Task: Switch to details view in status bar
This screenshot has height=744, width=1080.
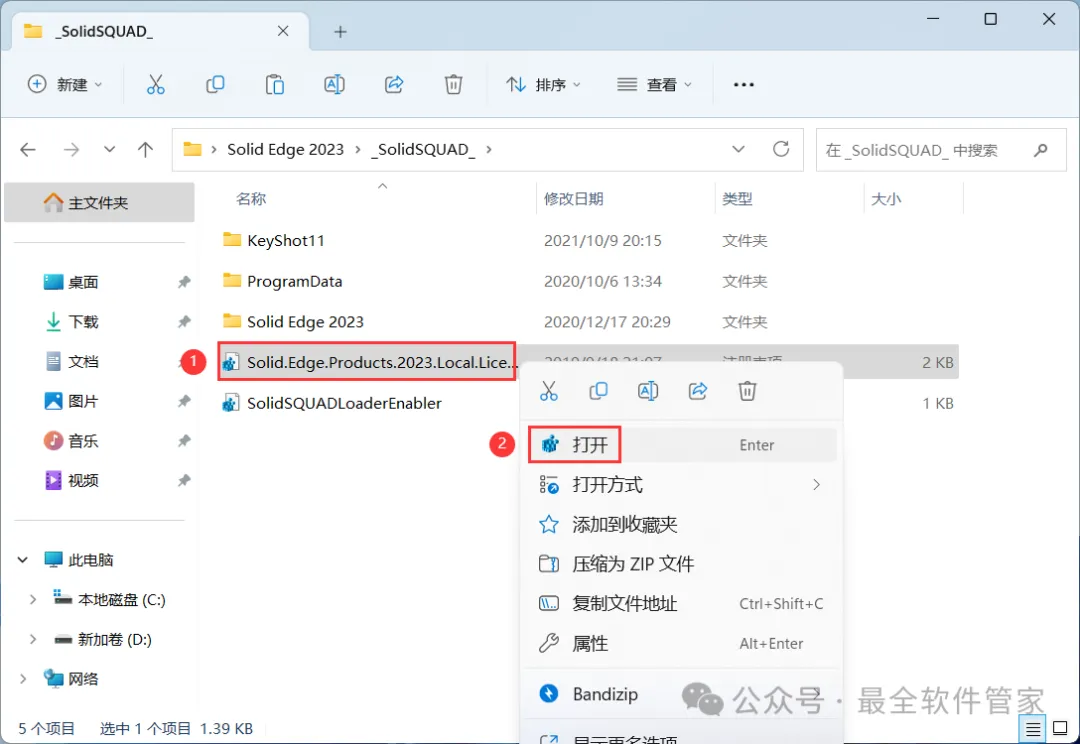Action: click(1033, 729)
